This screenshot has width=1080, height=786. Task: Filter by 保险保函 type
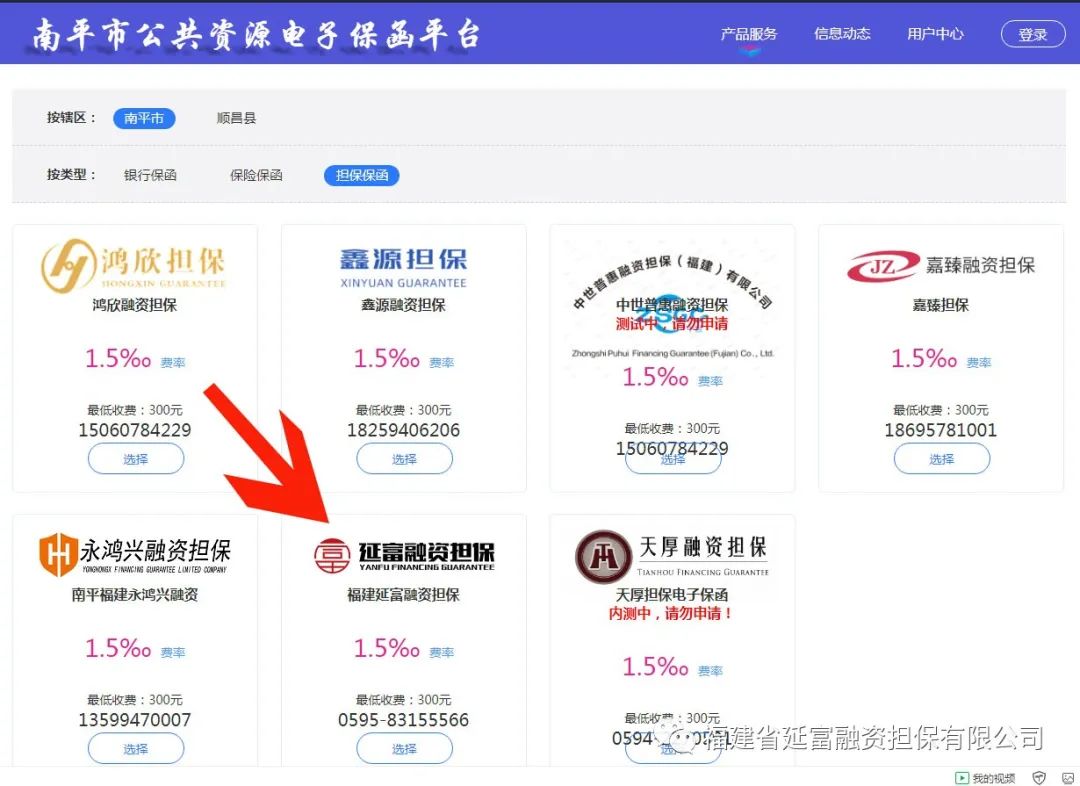point(256,176)
